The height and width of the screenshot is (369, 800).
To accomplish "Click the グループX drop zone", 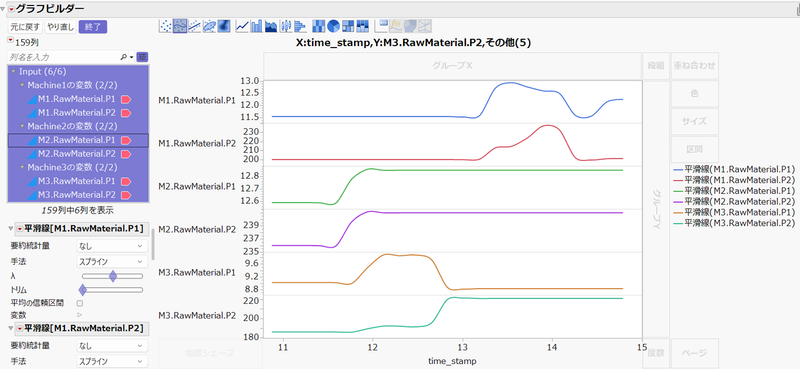I will (x=452, y=66).
